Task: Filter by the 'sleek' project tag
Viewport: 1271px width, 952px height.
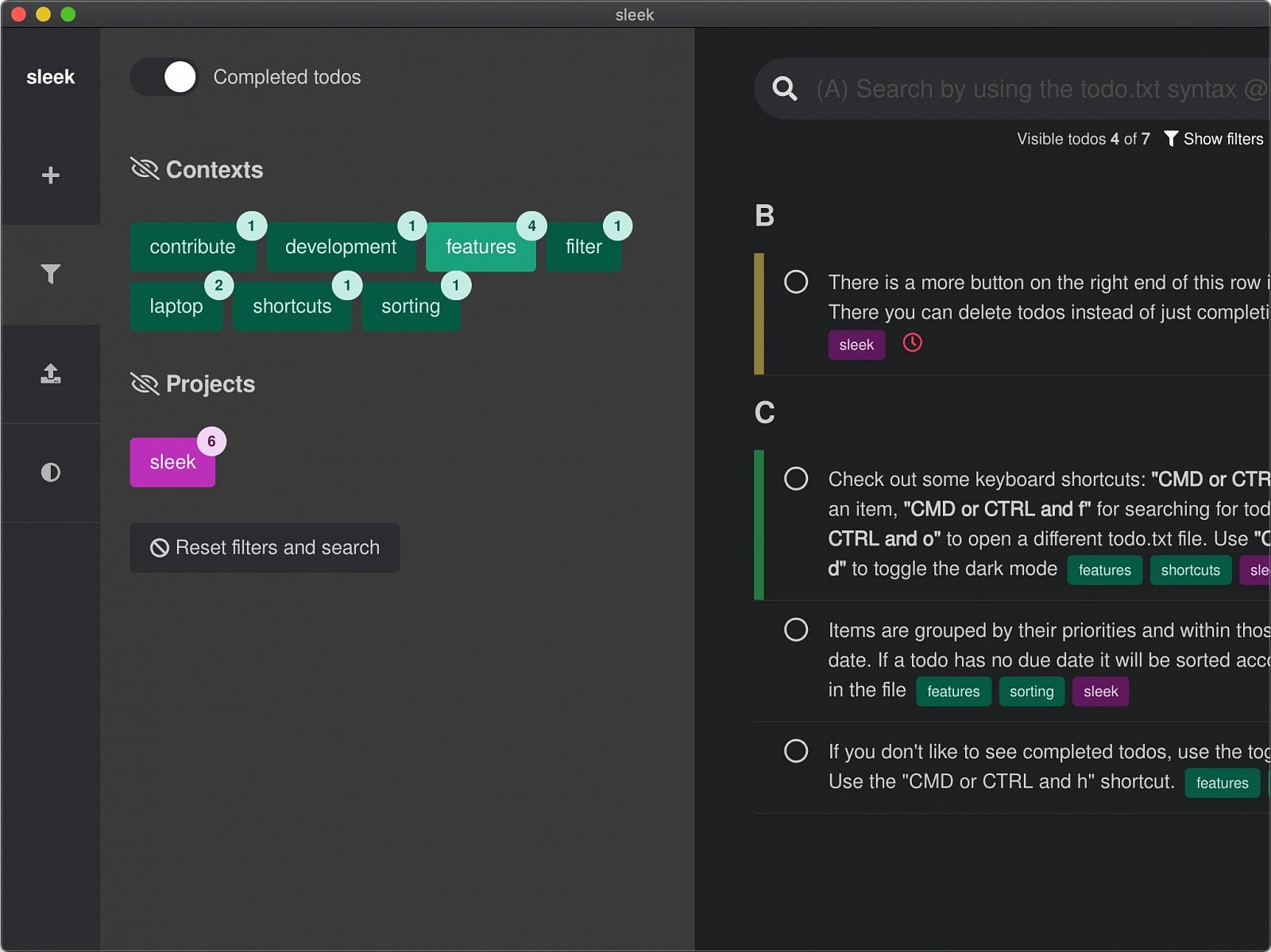Action: tap(172, 462)
